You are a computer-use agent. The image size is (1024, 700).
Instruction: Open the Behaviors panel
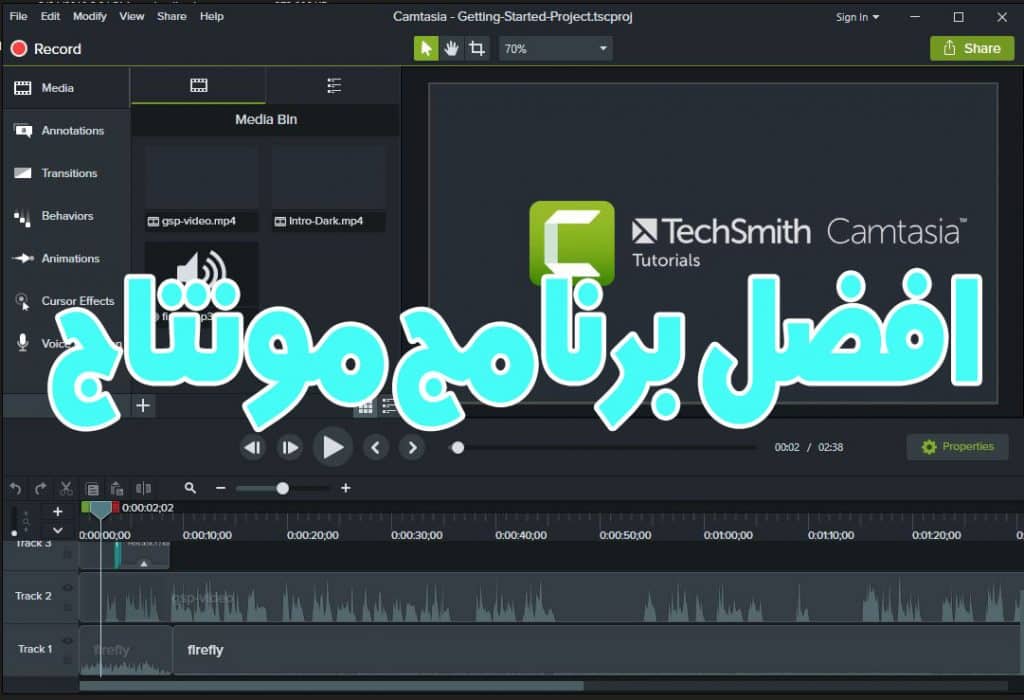pos(65,216)
